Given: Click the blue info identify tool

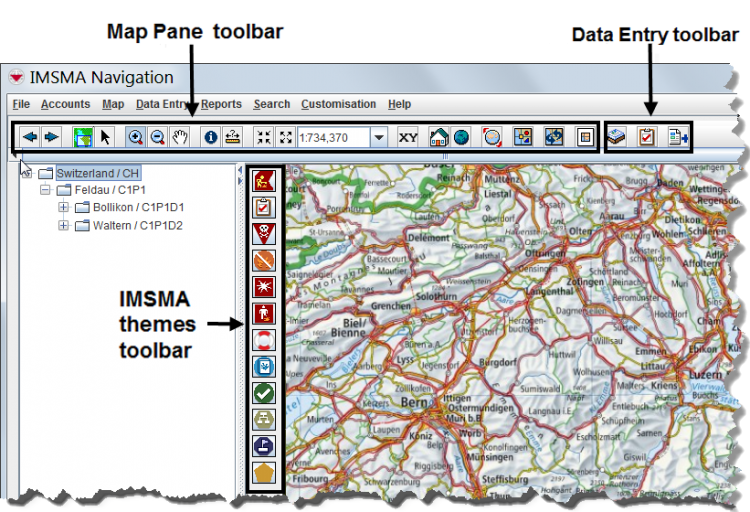Looking at the screenshot, I should click(210, 138).
